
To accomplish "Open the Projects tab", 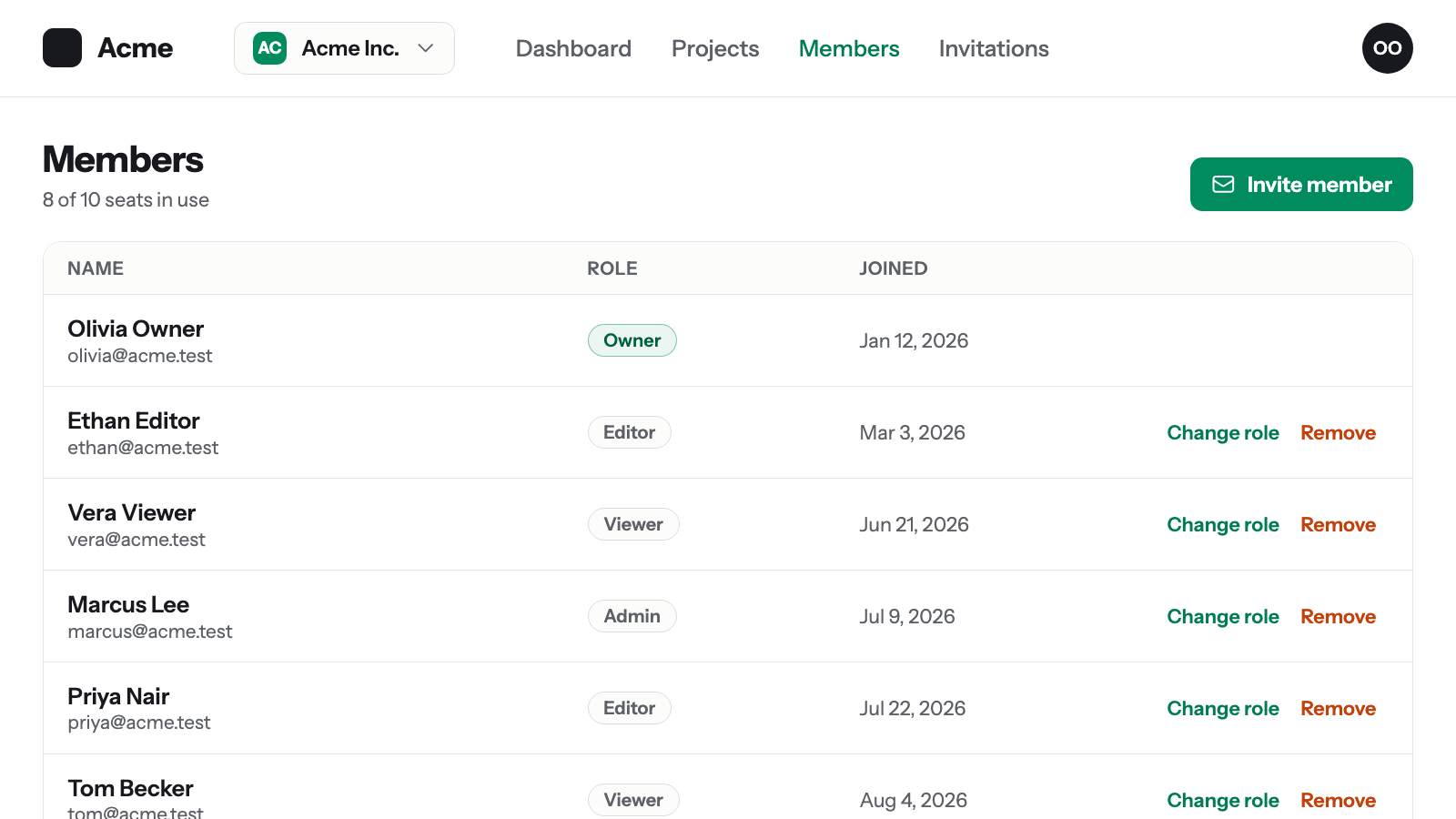I will [x=715, y=48].
